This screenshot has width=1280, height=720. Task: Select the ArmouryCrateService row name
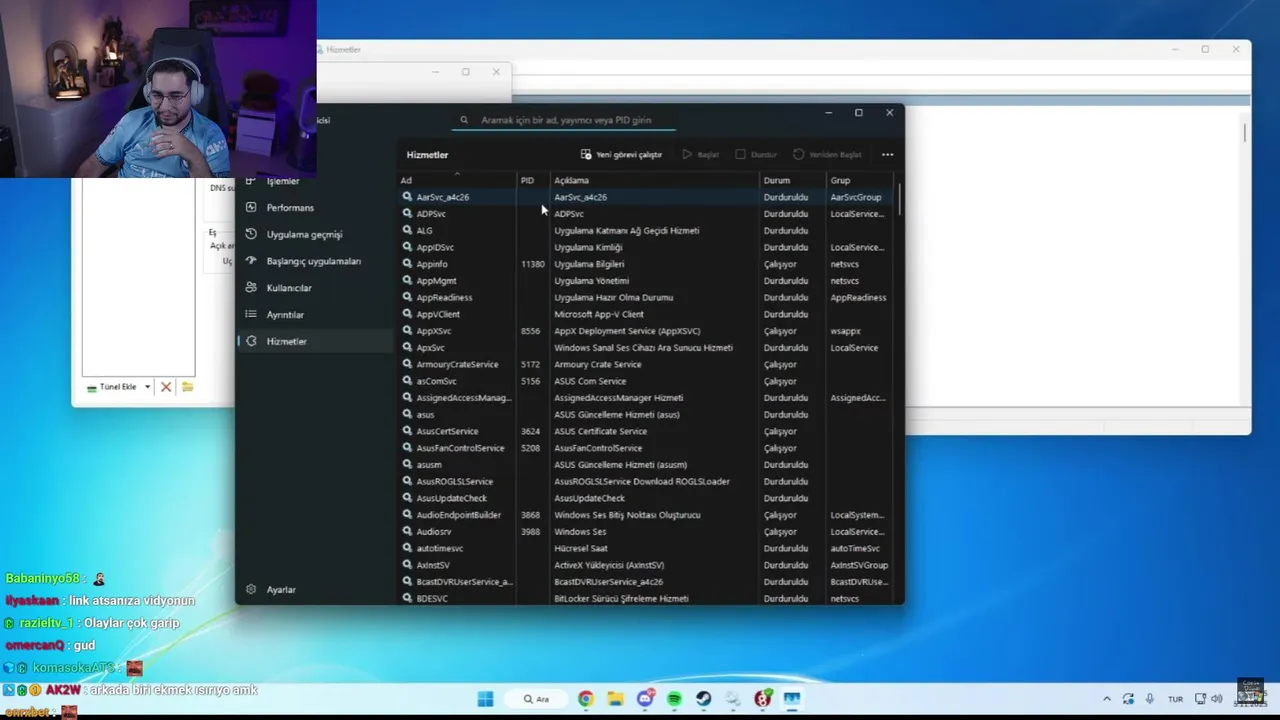click(x=457, y=365)
